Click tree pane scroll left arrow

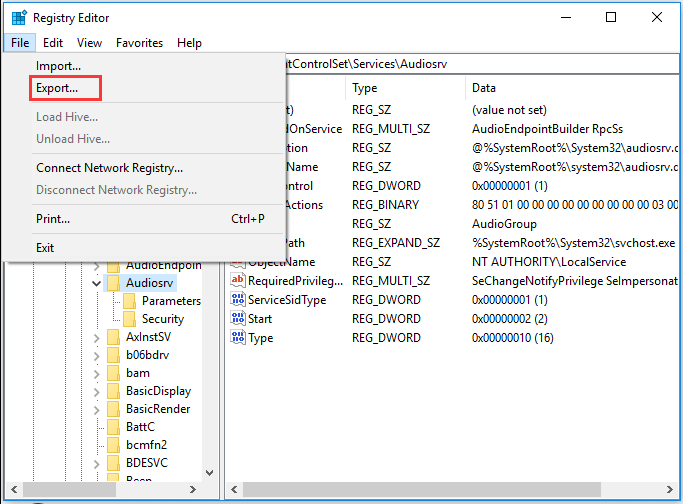(14, 489)
